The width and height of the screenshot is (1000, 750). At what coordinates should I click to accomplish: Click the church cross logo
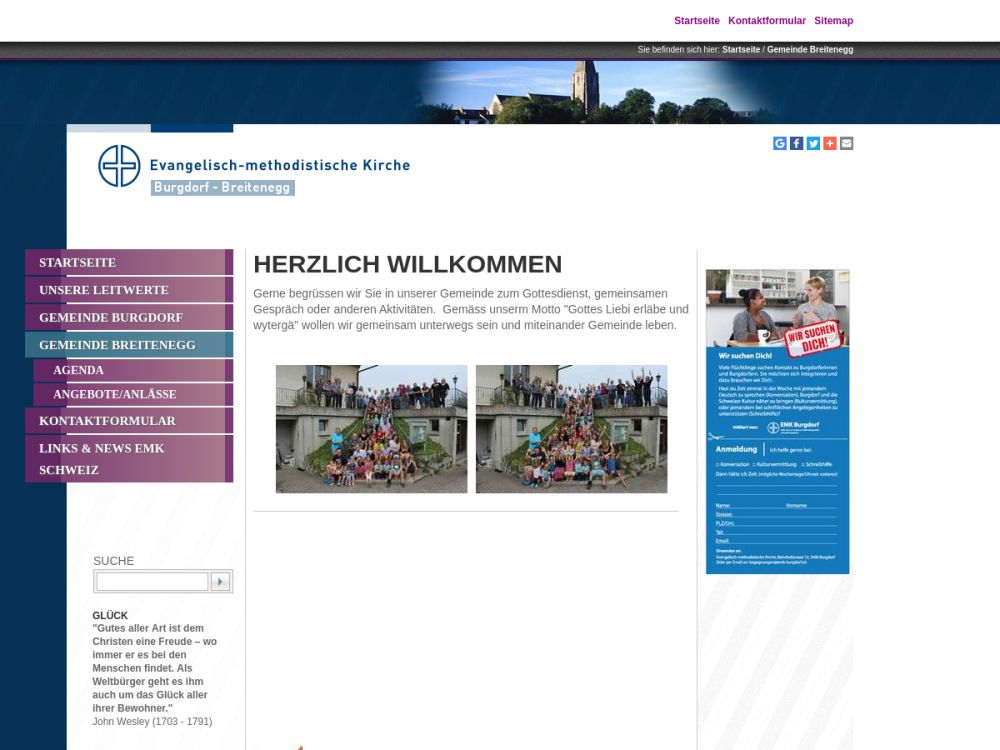(119, 166)
